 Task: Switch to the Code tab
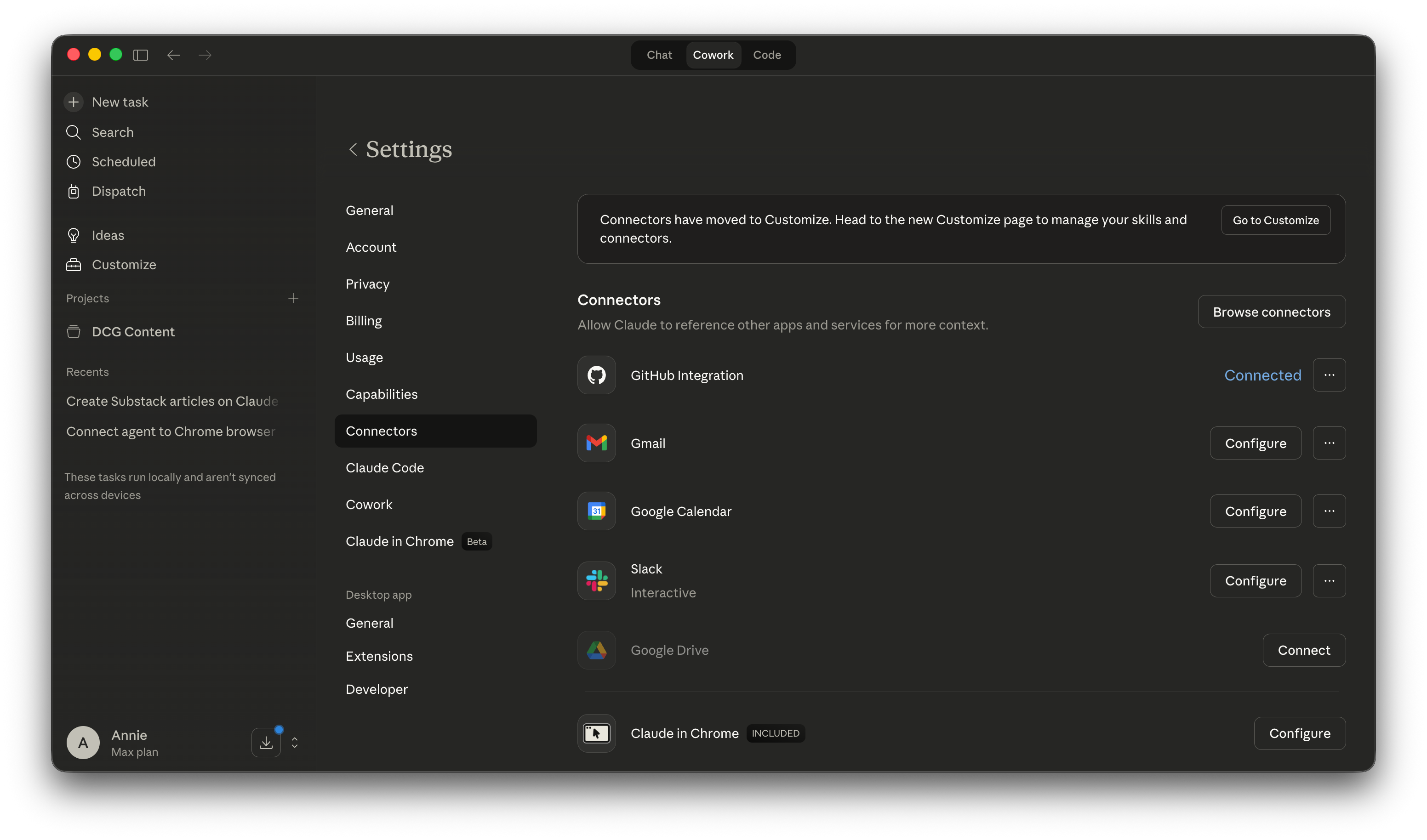766,55
